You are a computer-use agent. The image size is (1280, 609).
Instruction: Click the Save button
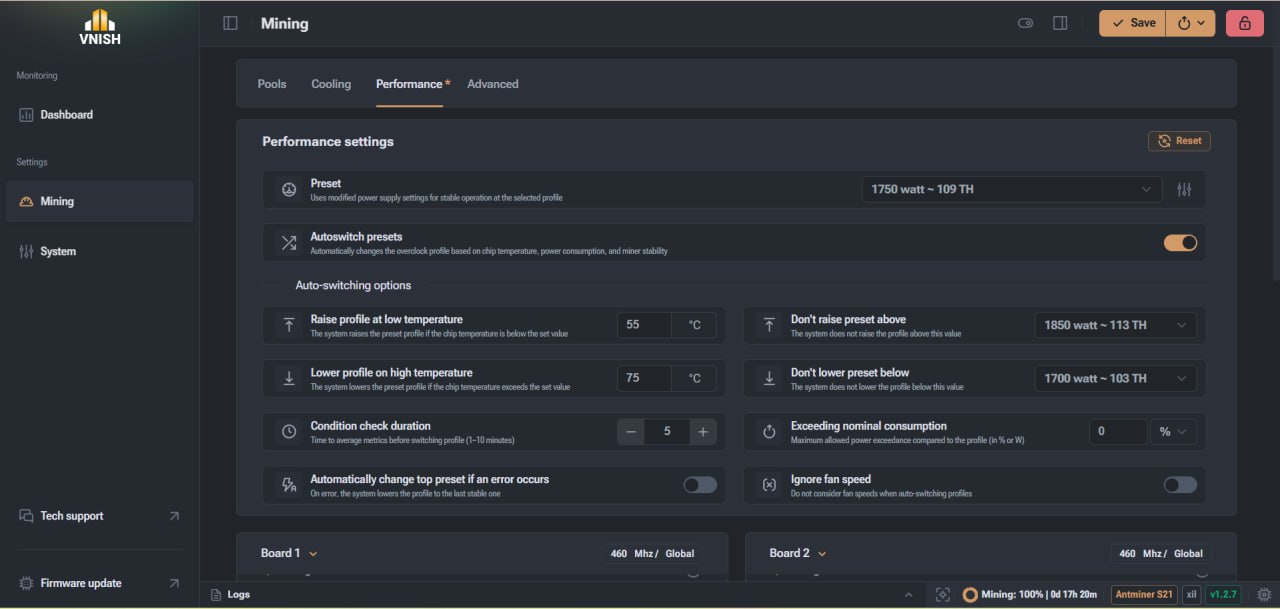tap(1133, 23)
